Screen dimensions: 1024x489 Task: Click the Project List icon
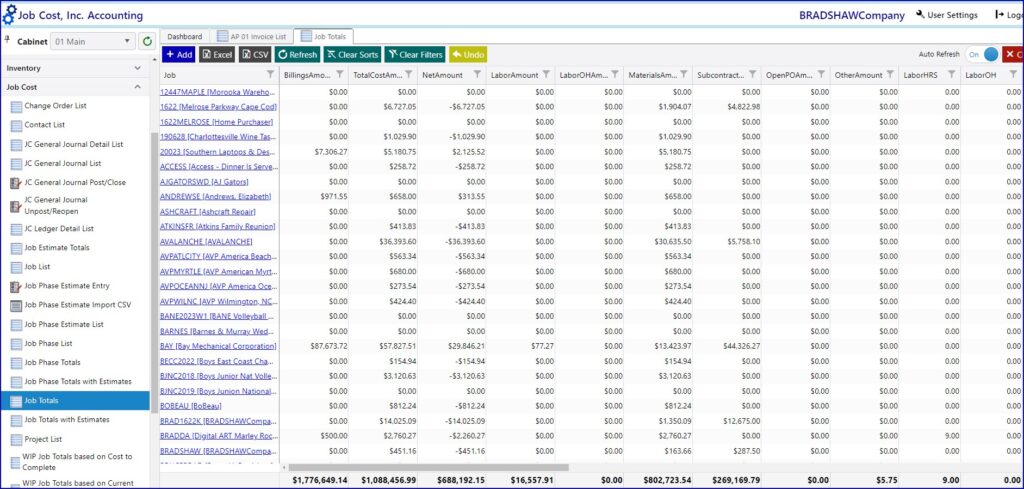(x=16, y=439)
